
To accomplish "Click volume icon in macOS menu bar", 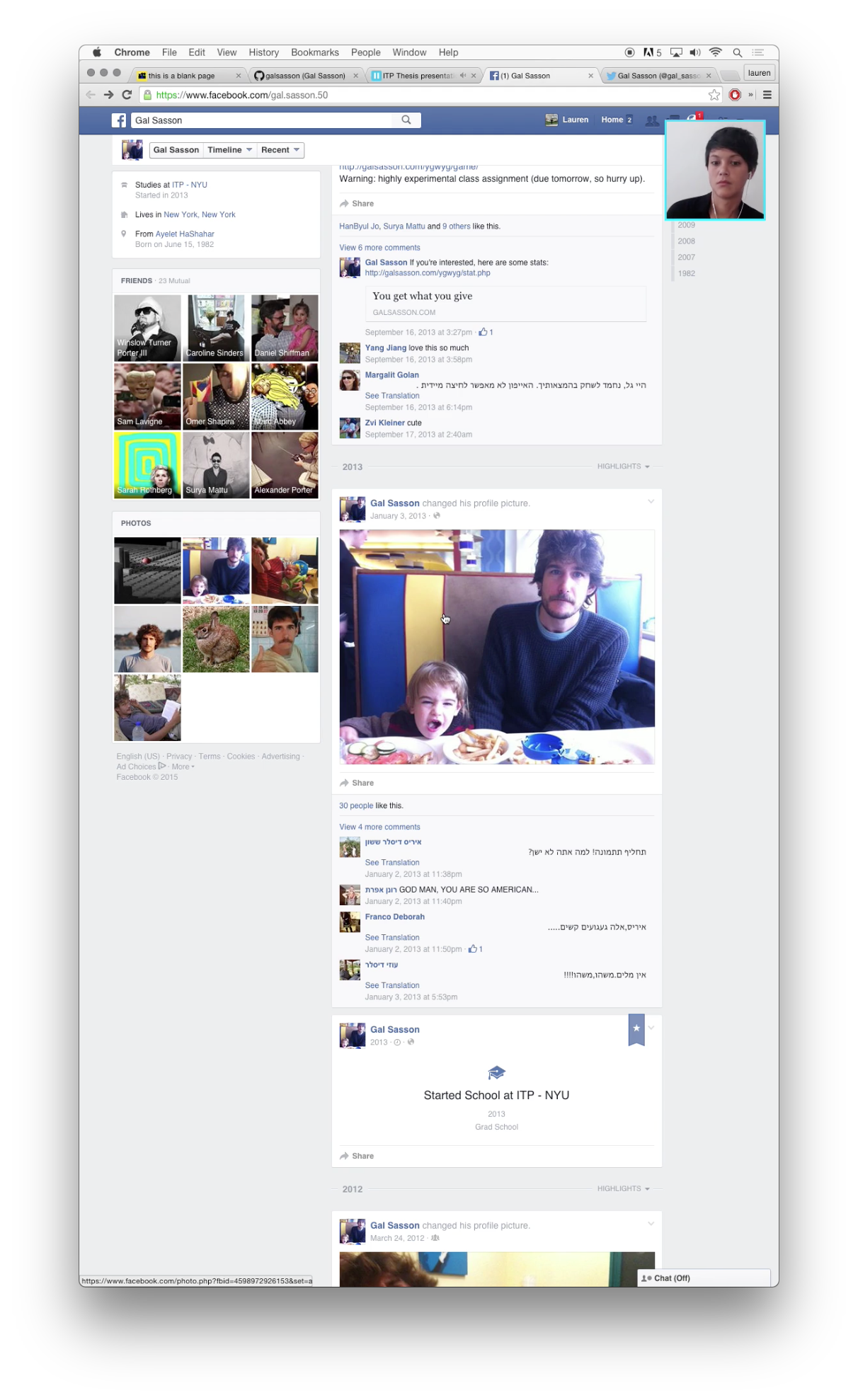I will [695, 52].
